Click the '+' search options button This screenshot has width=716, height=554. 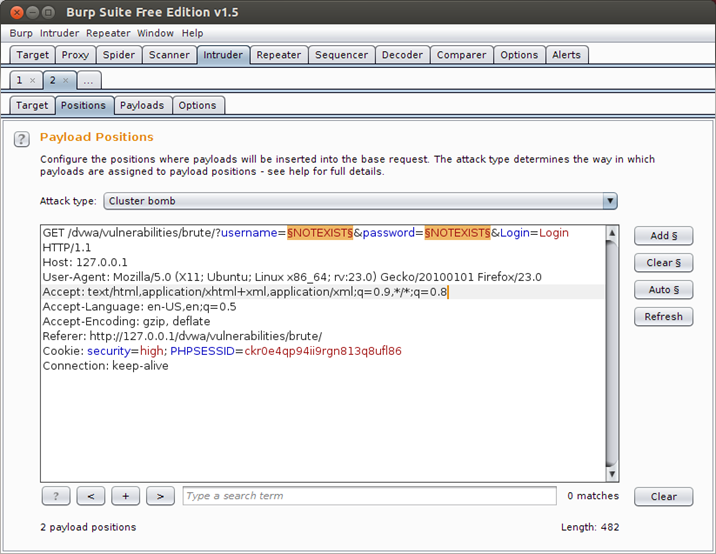[125, 496]
